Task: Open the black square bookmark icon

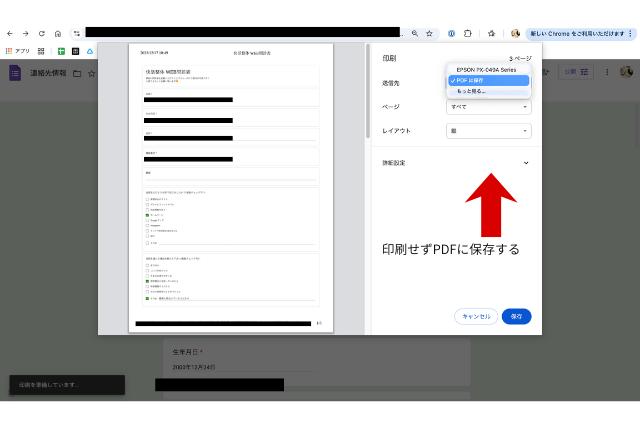Action: [76, 51]
